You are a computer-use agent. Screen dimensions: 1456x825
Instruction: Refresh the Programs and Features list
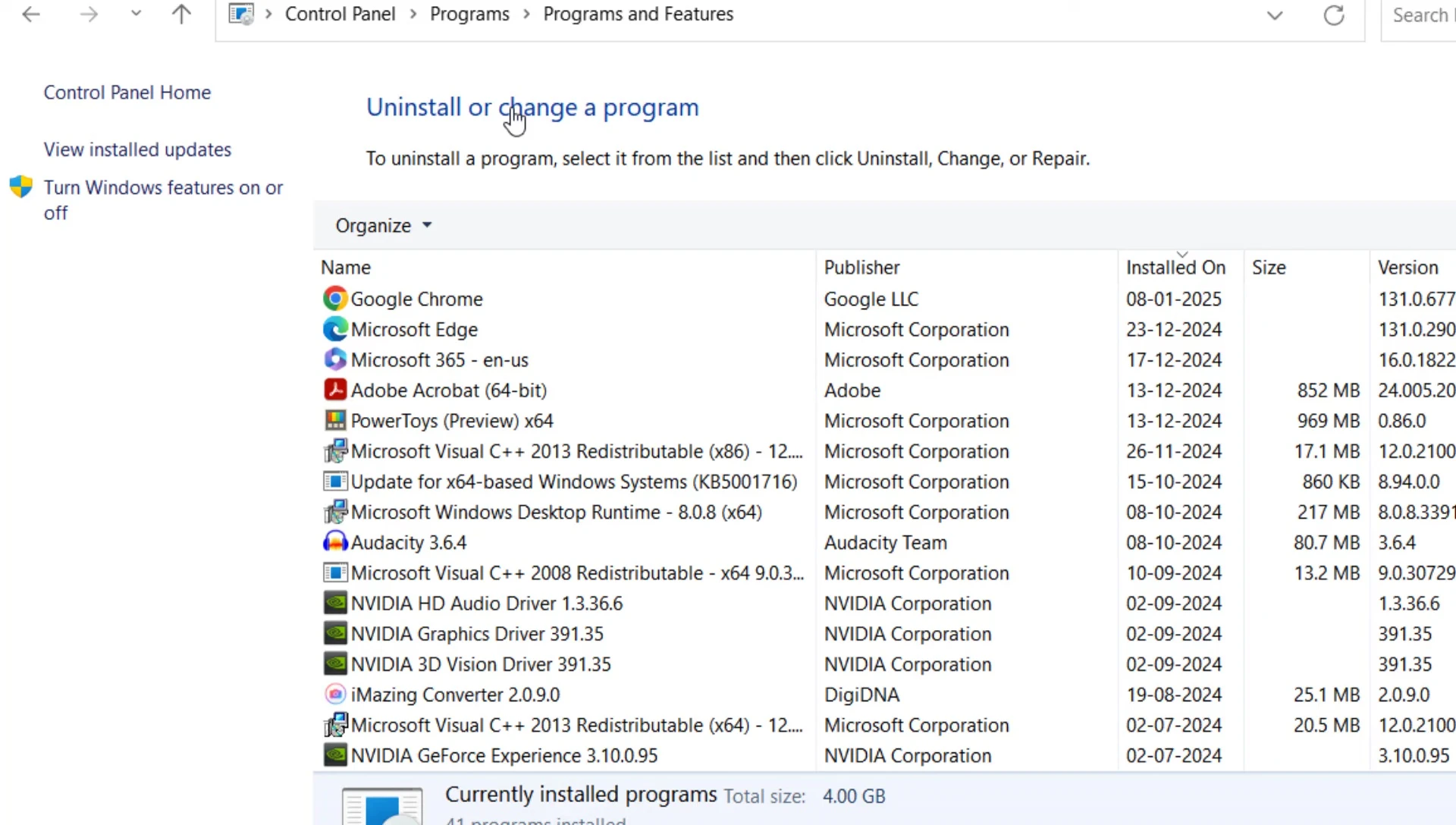pyautogui.click(x=1334, y=15)
